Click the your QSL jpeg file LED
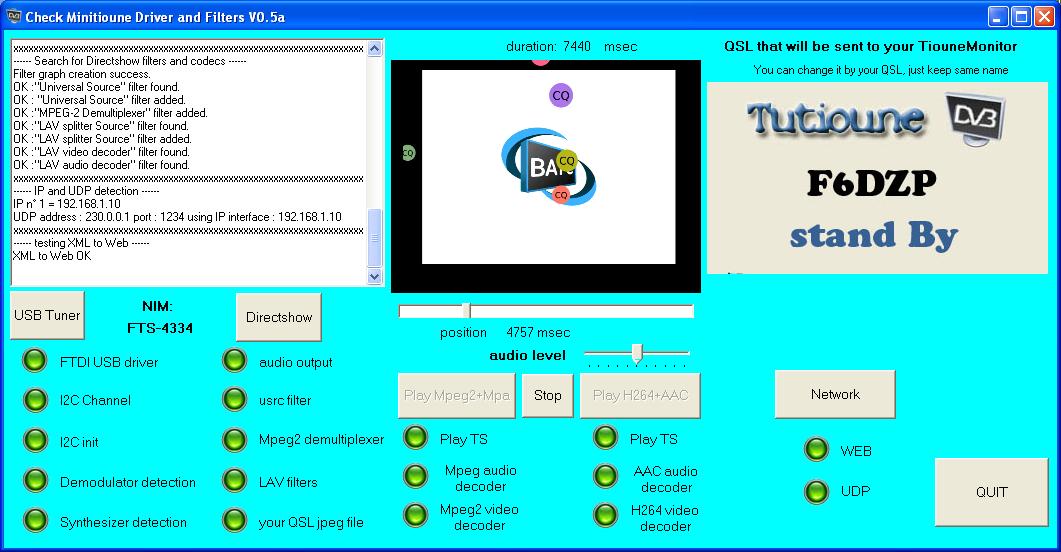 [235, 520]
